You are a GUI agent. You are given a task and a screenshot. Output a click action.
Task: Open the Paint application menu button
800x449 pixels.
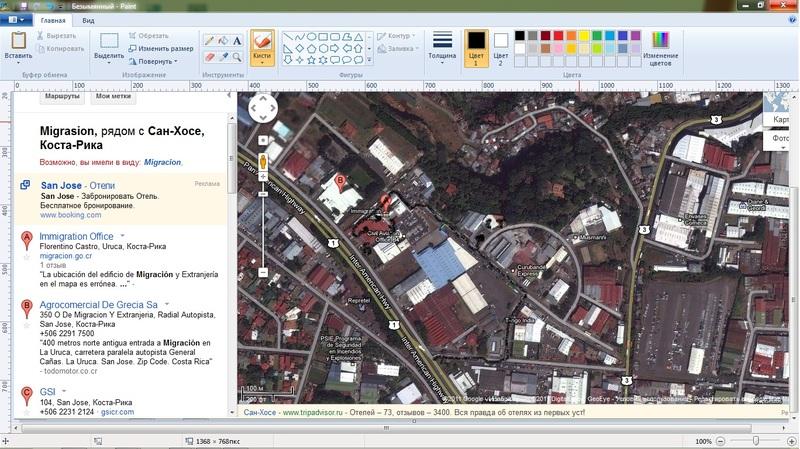16,20
